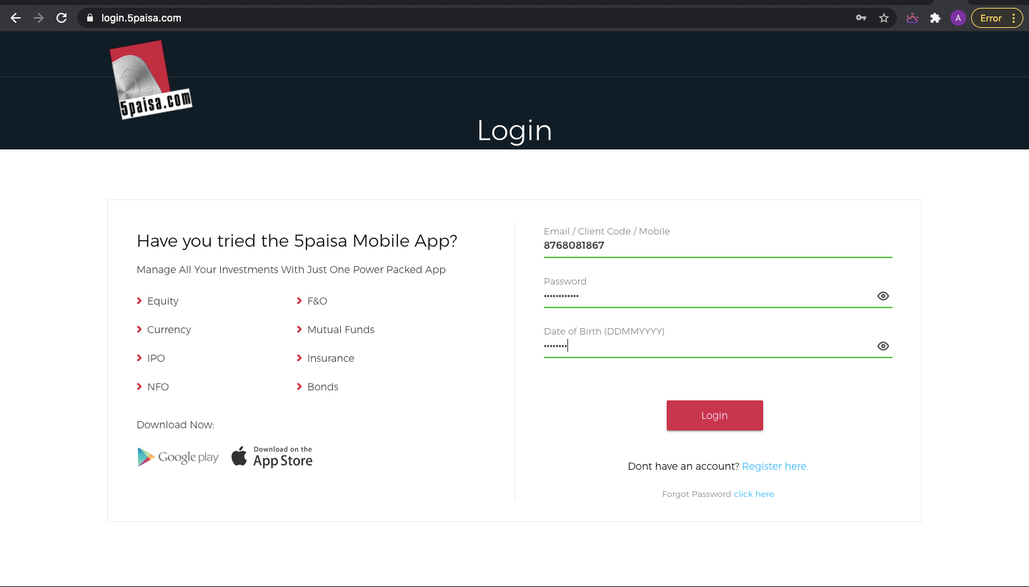The height and width of the screenshot is (587, 1029).
Task: Open the Register here link
Action: pos(775,466)
